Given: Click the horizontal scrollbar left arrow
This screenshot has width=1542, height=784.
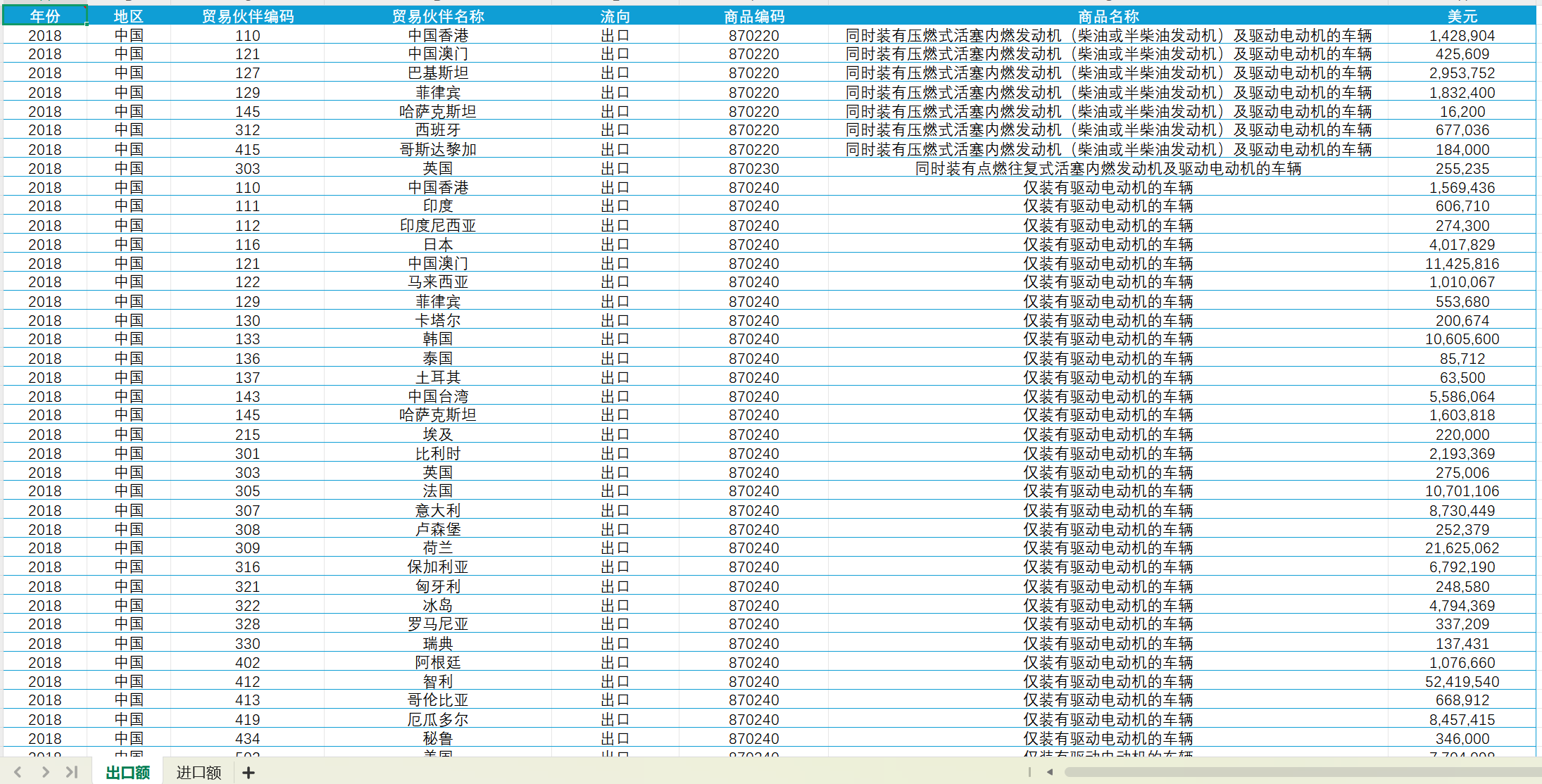Looking at the screenshot, I should (1050, 772).
